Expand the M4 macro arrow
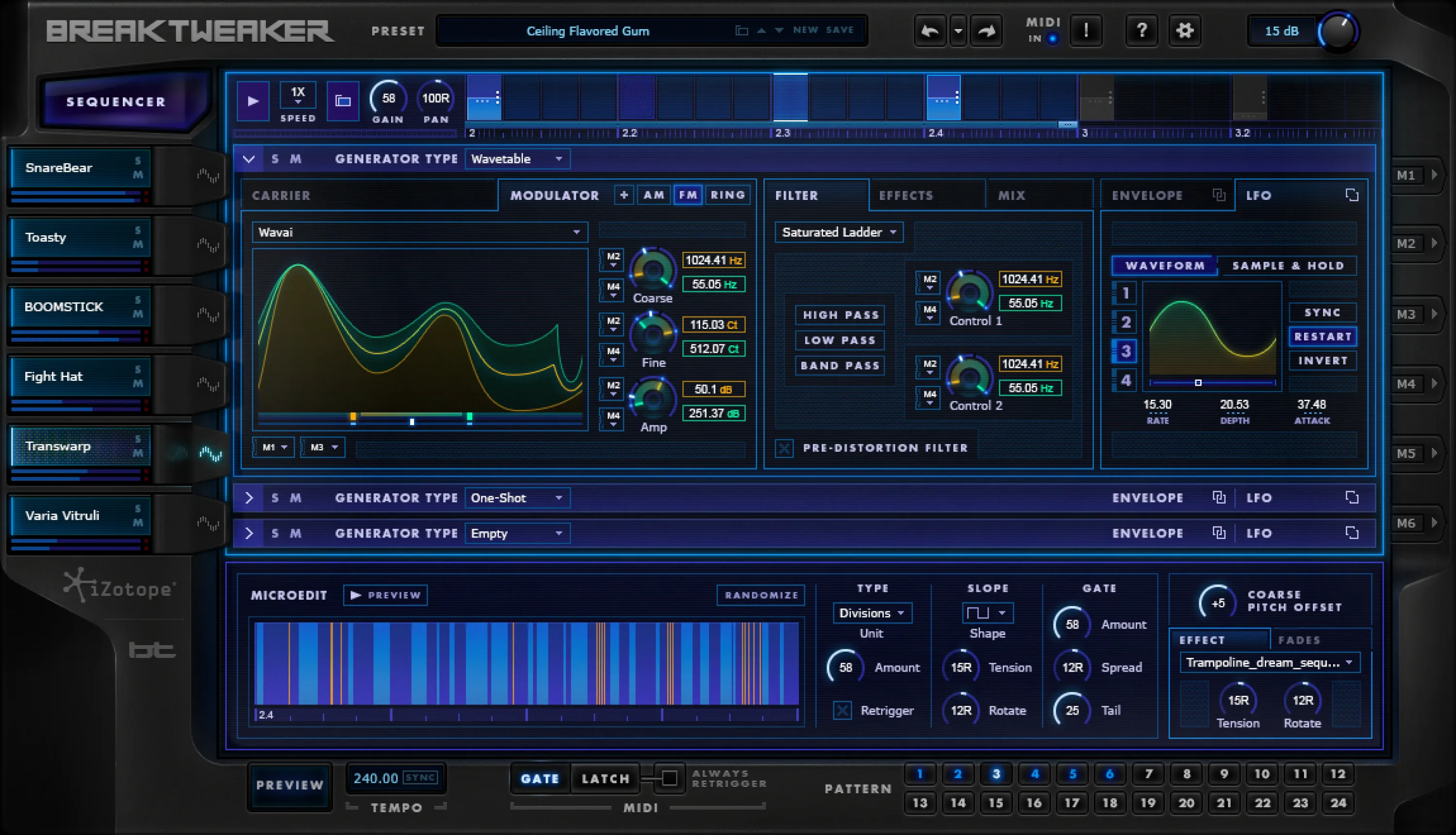Viewport: 1456px width, 835px height. tap(1434, 384)
